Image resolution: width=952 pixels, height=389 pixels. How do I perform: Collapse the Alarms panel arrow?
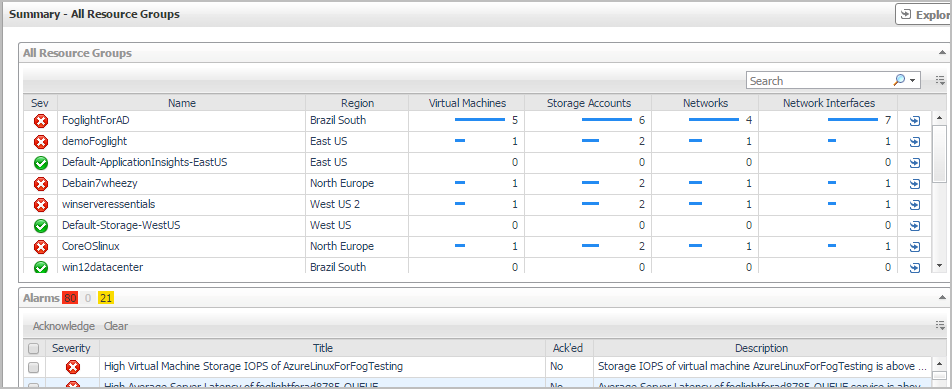point(942,297)
